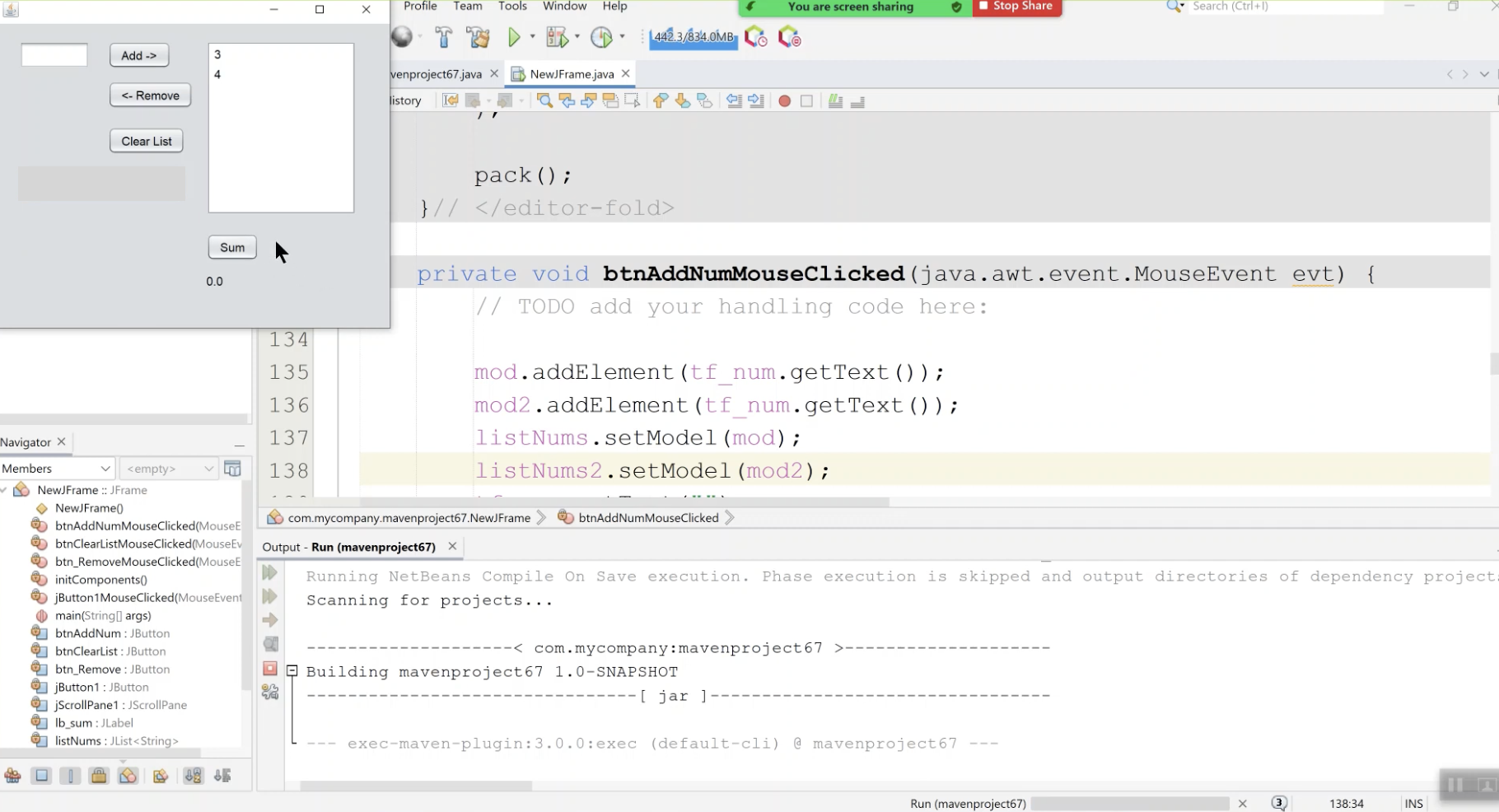
Task: Show the open documents list dropdown arrow
Action: click(x=1484, y=74)
